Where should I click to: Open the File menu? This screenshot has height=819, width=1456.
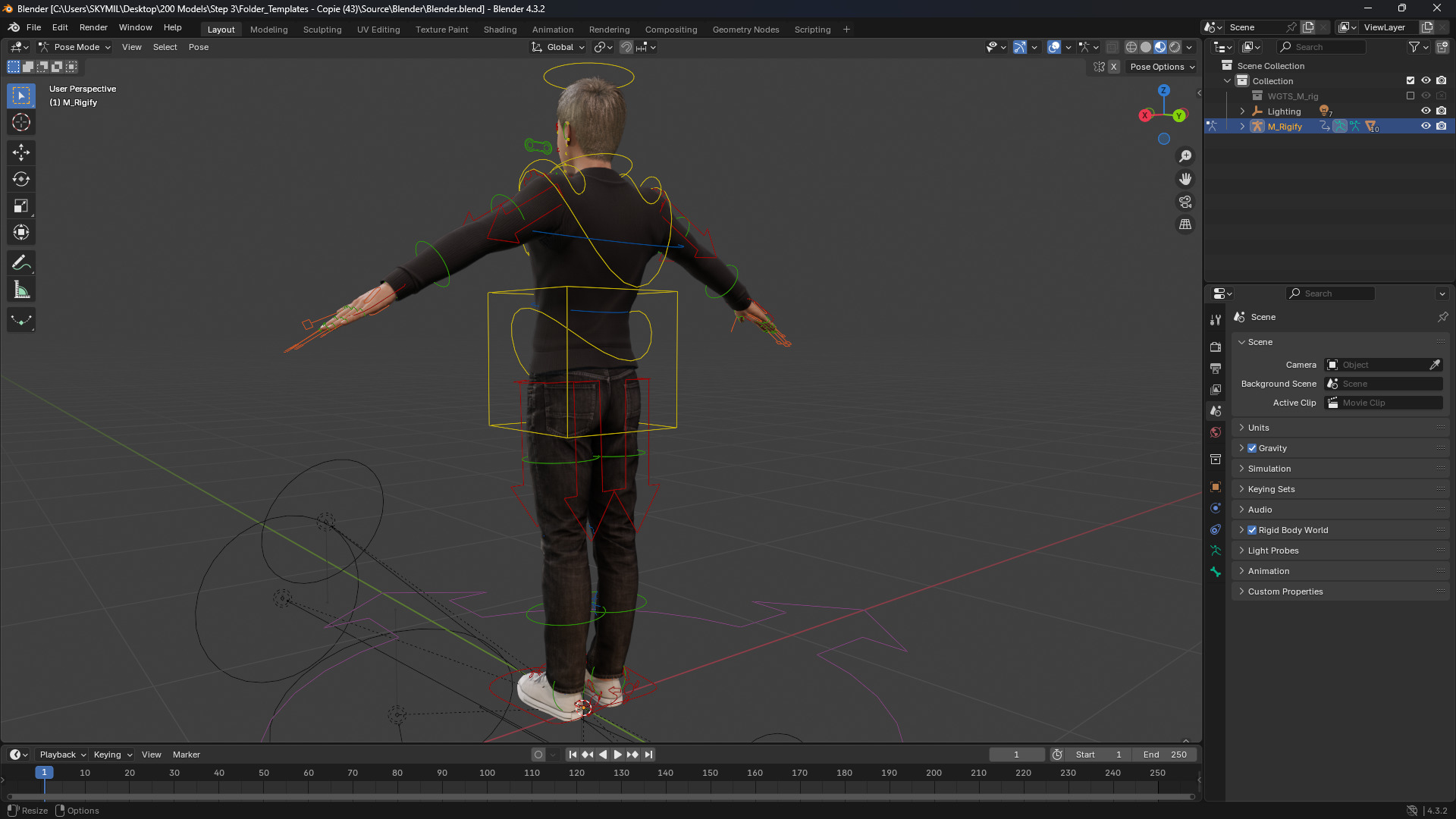point(33,27)
